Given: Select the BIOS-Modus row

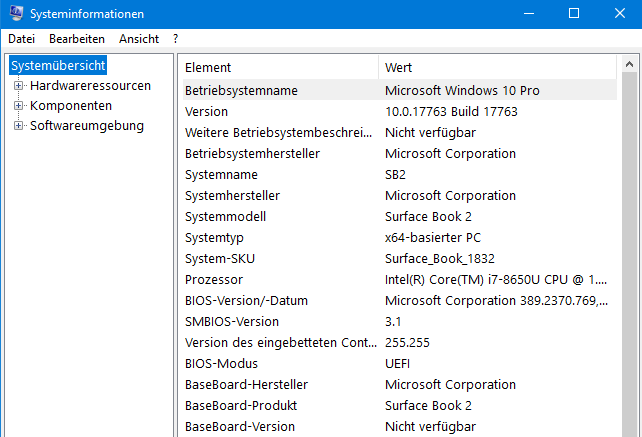Looking at the screenshot, I should (400, 364).
